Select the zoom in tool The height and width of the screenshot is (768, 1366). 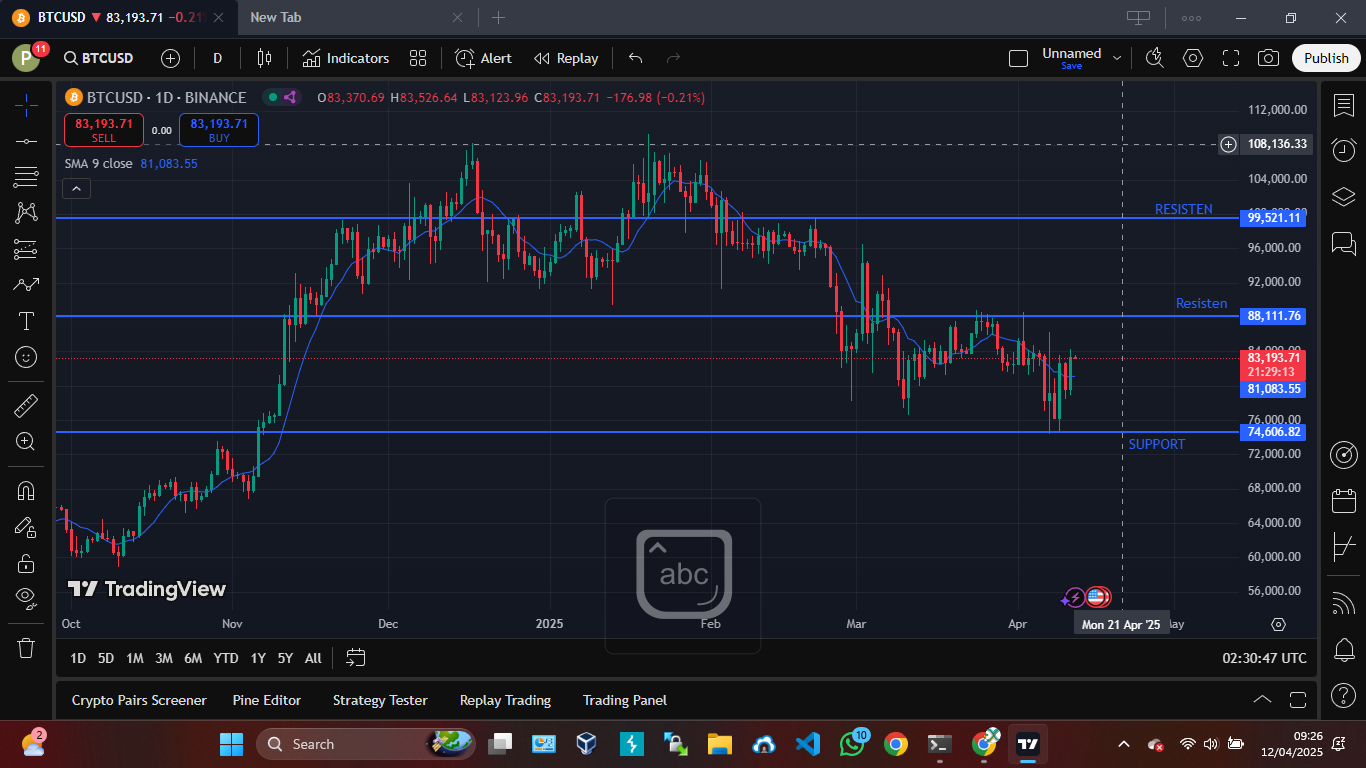pyautogui.click(x=27, y=441)
